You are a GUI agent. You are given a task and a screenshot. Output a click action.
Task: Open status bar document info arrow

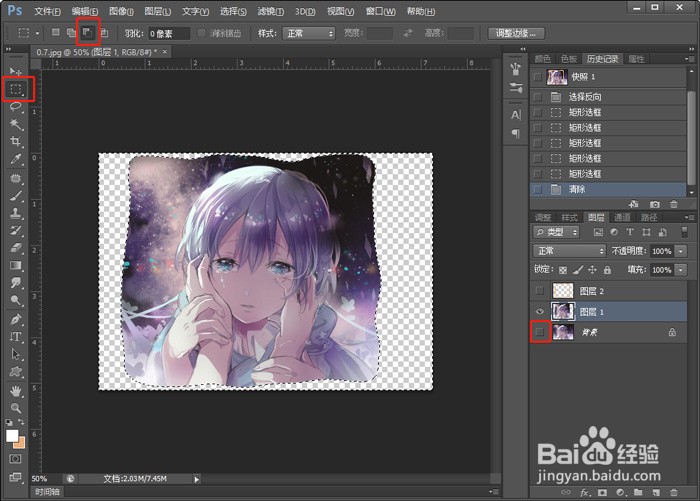pos(196,479)
